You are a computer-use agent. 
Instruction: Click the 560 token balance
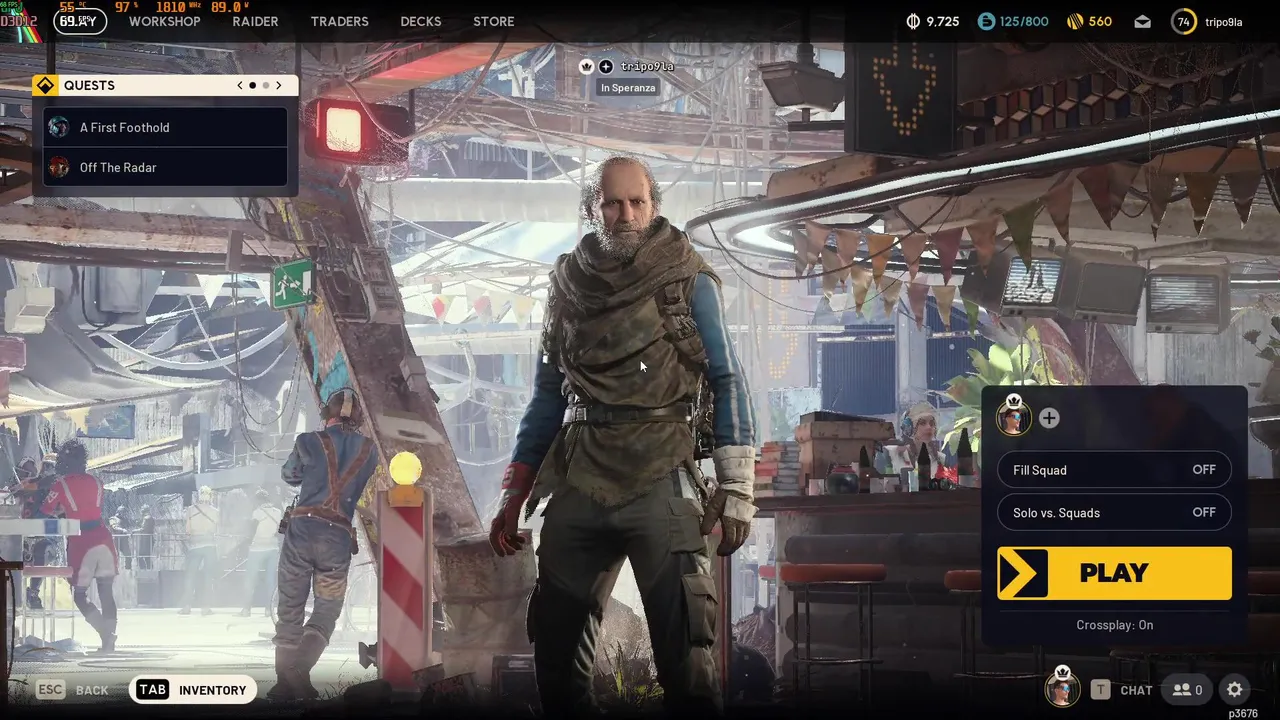(1100, 21)
